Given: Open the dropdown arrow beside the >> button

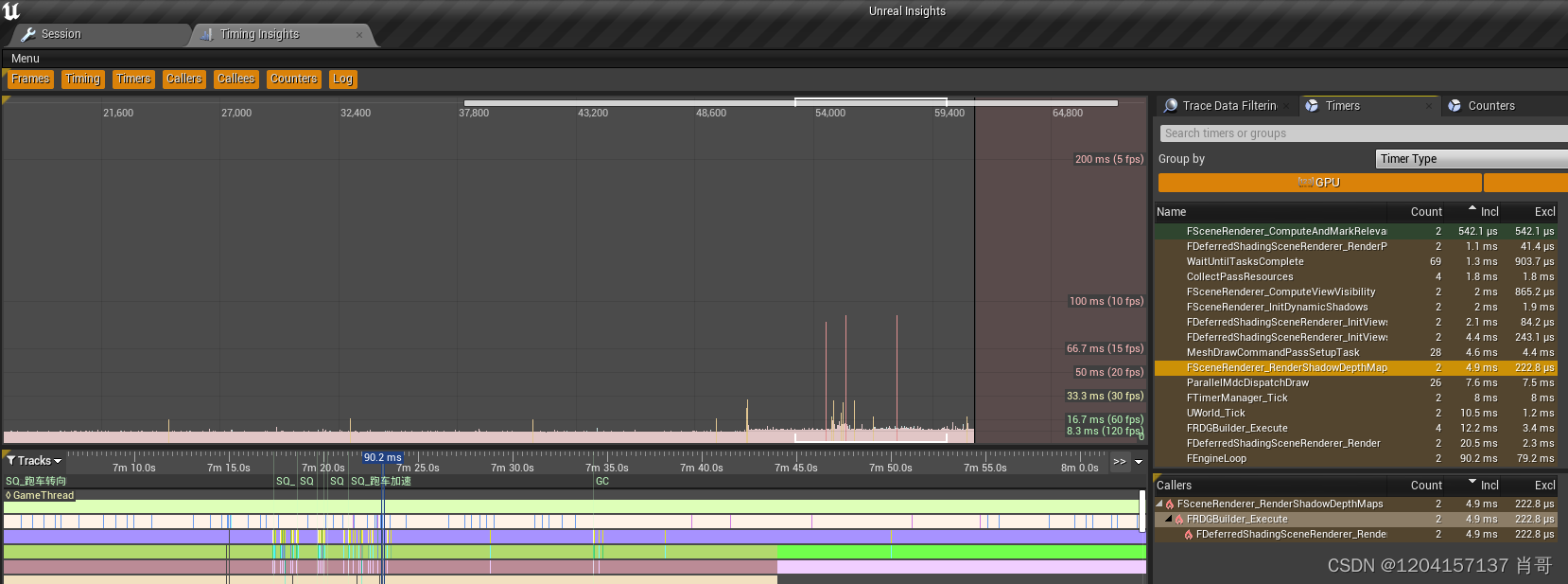Looking at the screenshot, I should [1139, 462].
